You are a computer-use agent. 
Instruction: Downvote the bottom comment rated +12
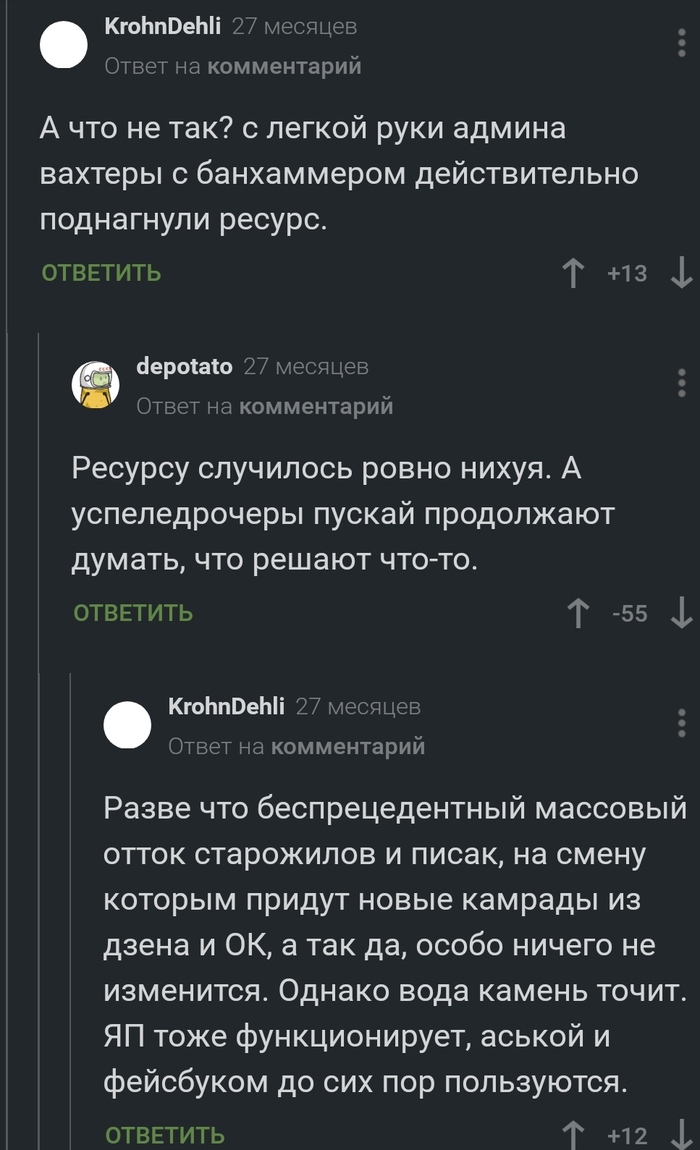pos(681,1135)
